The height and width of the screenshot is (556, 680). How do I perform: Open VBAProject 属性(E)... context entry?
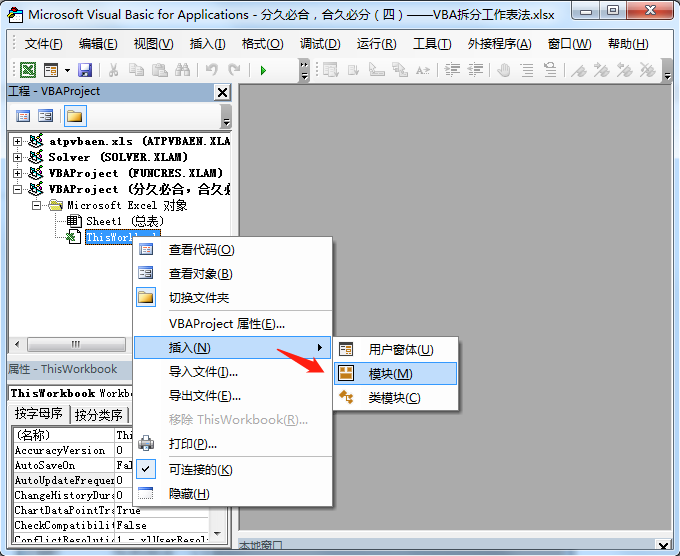[233, 324]
